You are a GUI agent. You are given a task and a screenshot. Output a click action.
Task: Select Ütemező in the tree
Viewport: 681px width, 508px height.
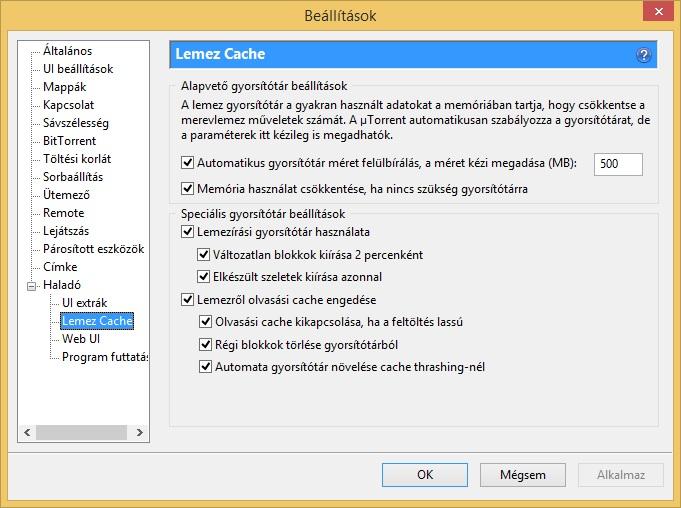tap(66, 195)
